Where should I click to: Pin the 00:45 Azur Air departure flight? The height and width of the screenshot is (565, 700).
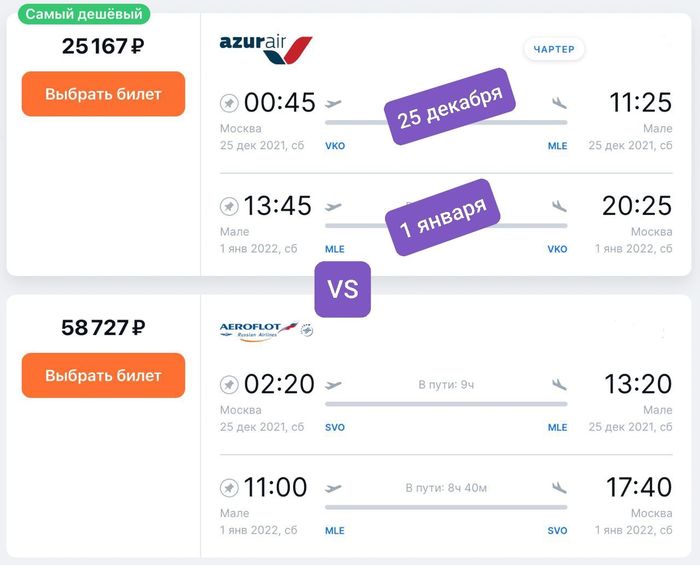[229, 103]
